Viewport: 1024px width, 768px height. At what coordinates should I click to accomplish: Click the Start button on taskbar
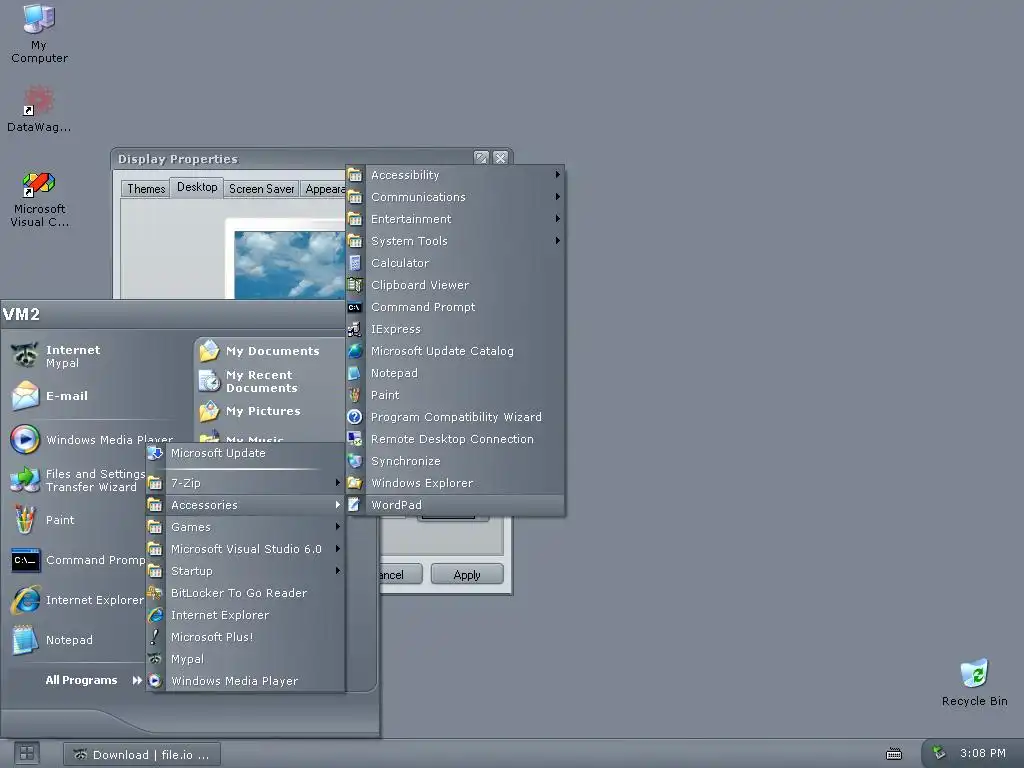27,754
